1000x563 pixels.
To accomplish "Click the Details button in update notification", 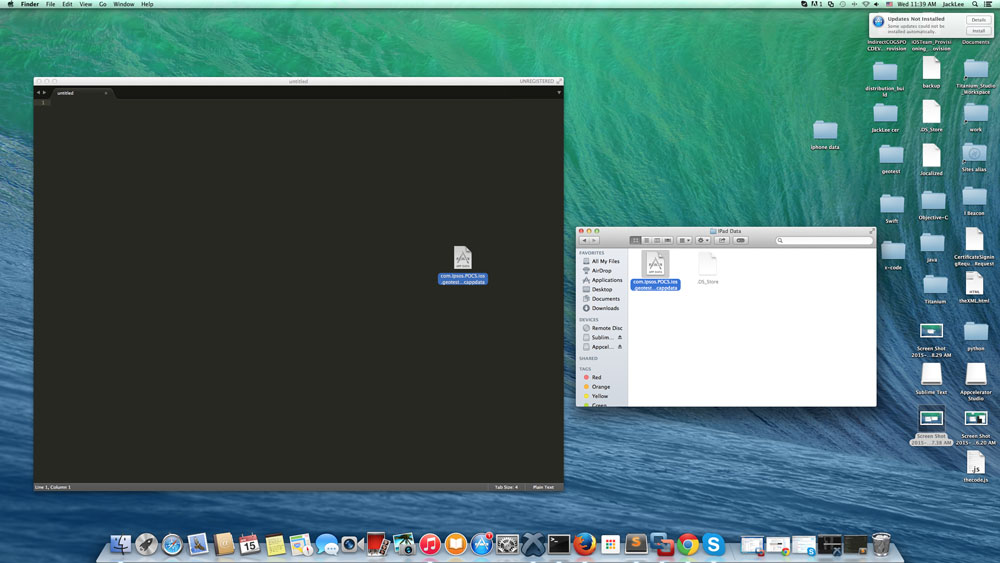I will [x=978, y=20].
